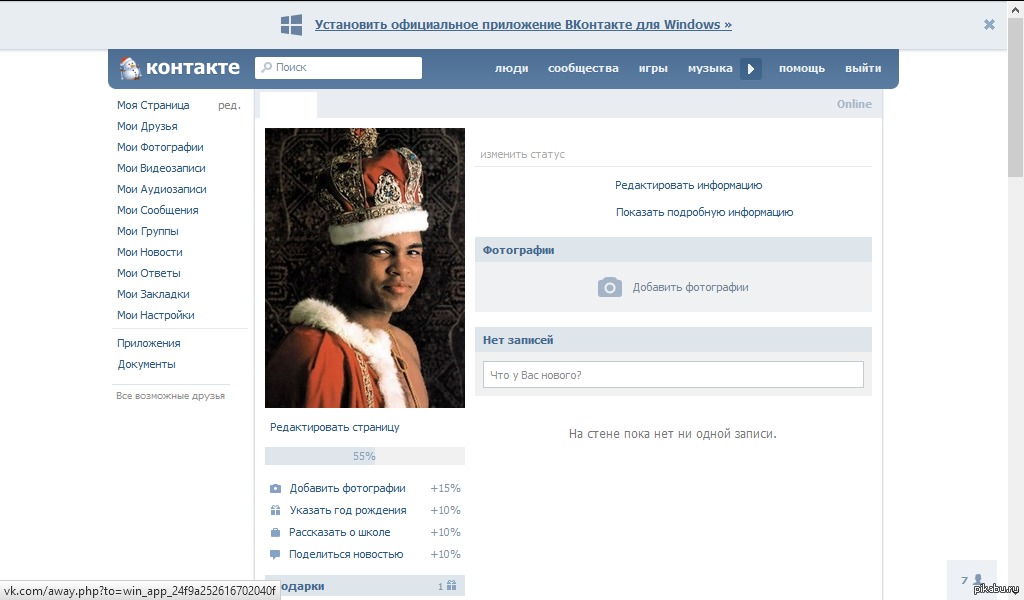The image size is (1024, 600).
Task: Click the VK snowman logo
Action: tap(130, 68)
